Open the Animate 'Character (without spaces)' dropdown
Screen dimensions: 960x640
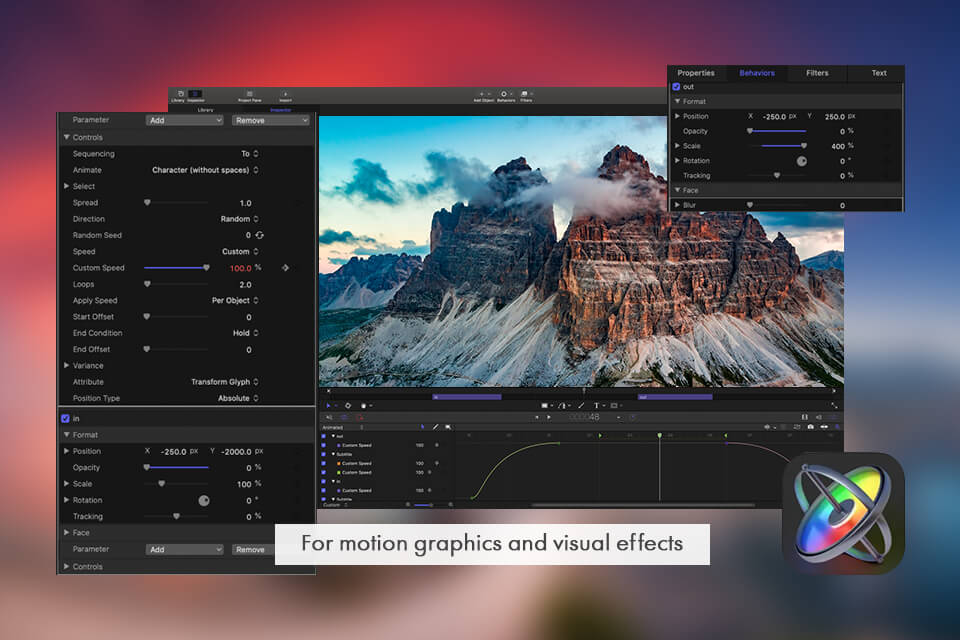205,170
